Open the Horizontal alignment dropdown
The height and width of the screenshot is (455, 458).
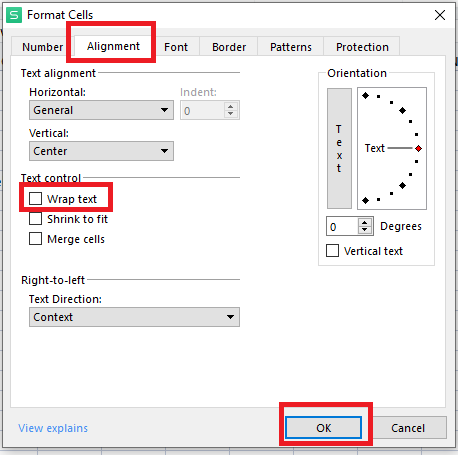(101, 110)
